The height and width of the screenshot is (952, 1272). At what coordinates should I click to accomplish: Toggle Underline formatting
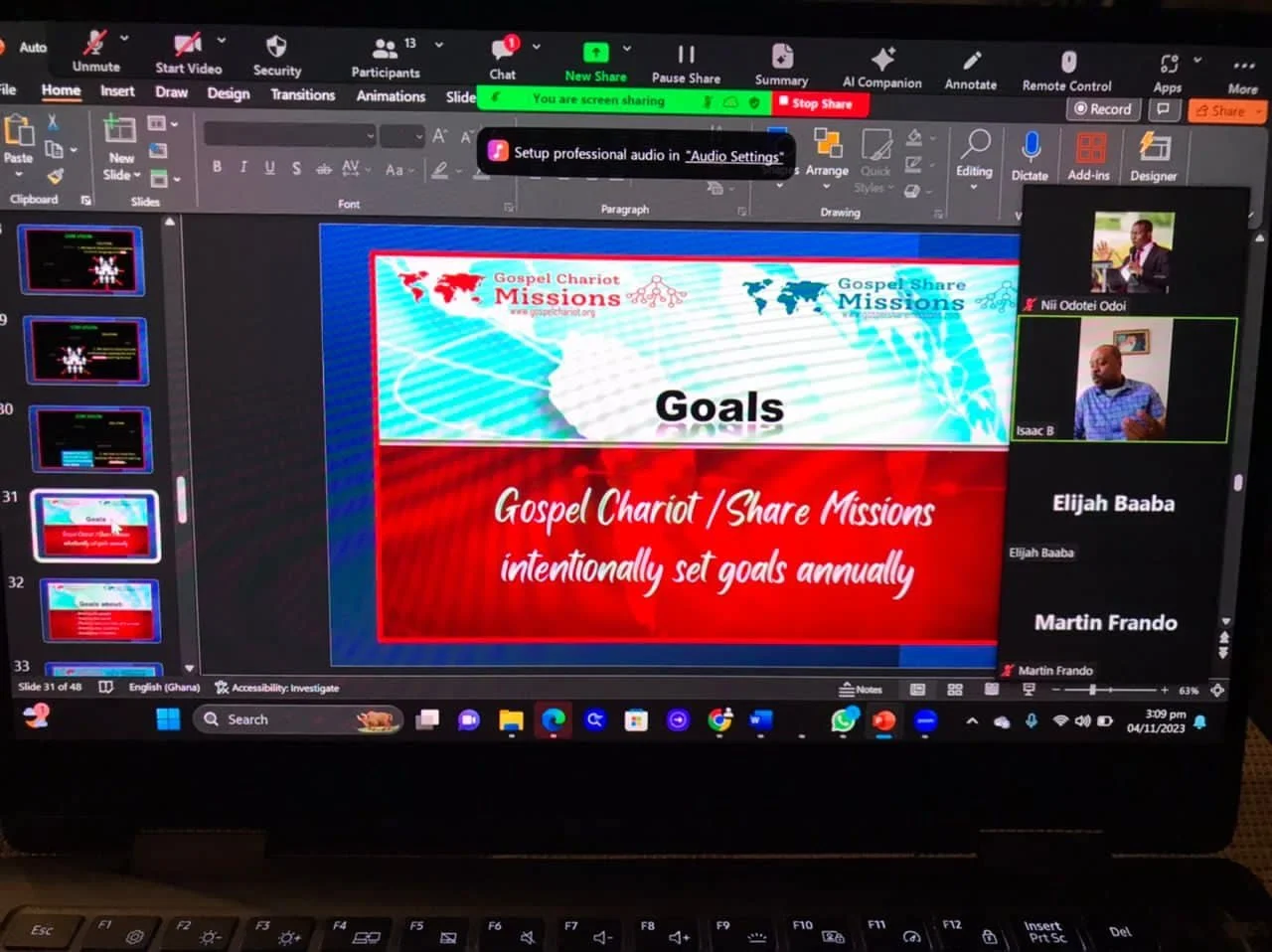[x=269, y=168]
